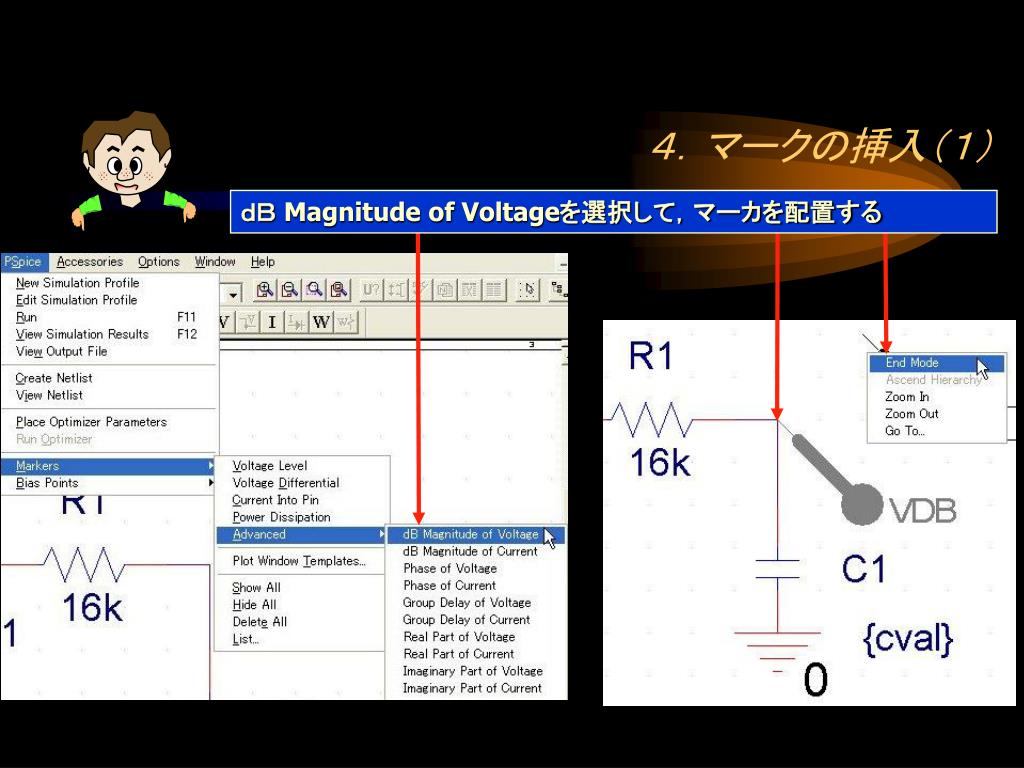Expand the Advanced submenu arrow

coord(382,534)
